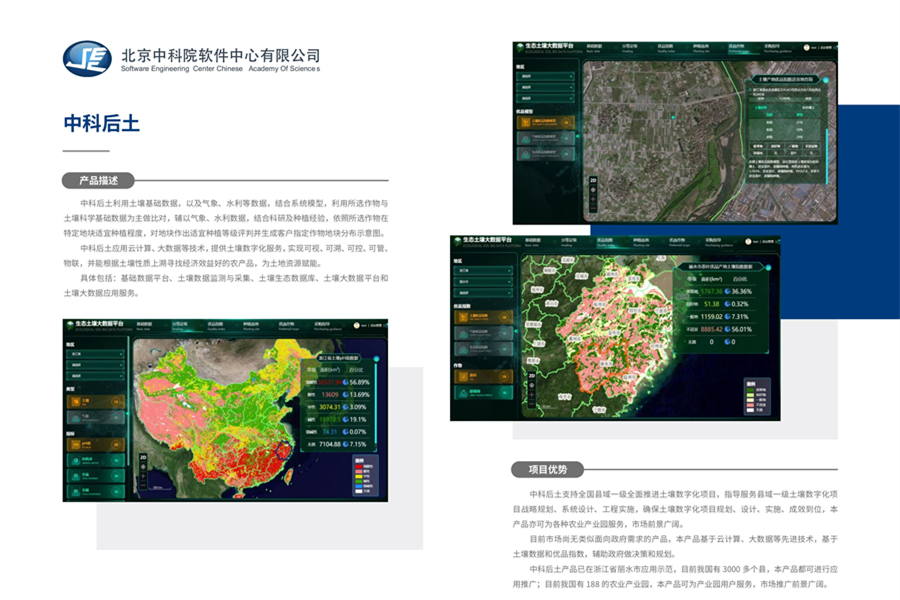
Task: Click teal circle icon on Zhejiang data panel
Action: click(766, 266)
